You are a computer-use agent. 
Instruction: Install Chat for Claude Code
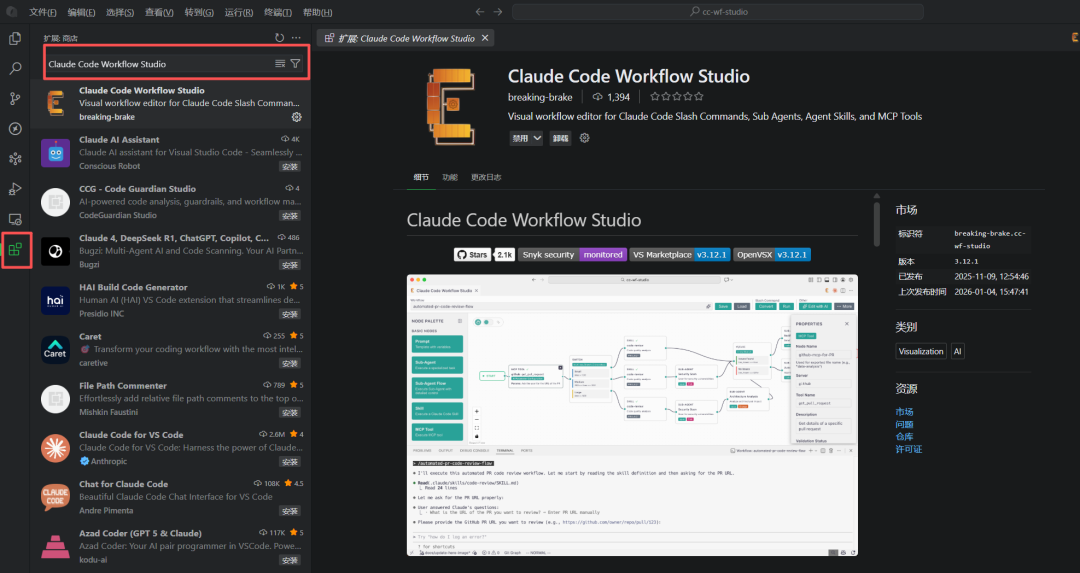290,511
